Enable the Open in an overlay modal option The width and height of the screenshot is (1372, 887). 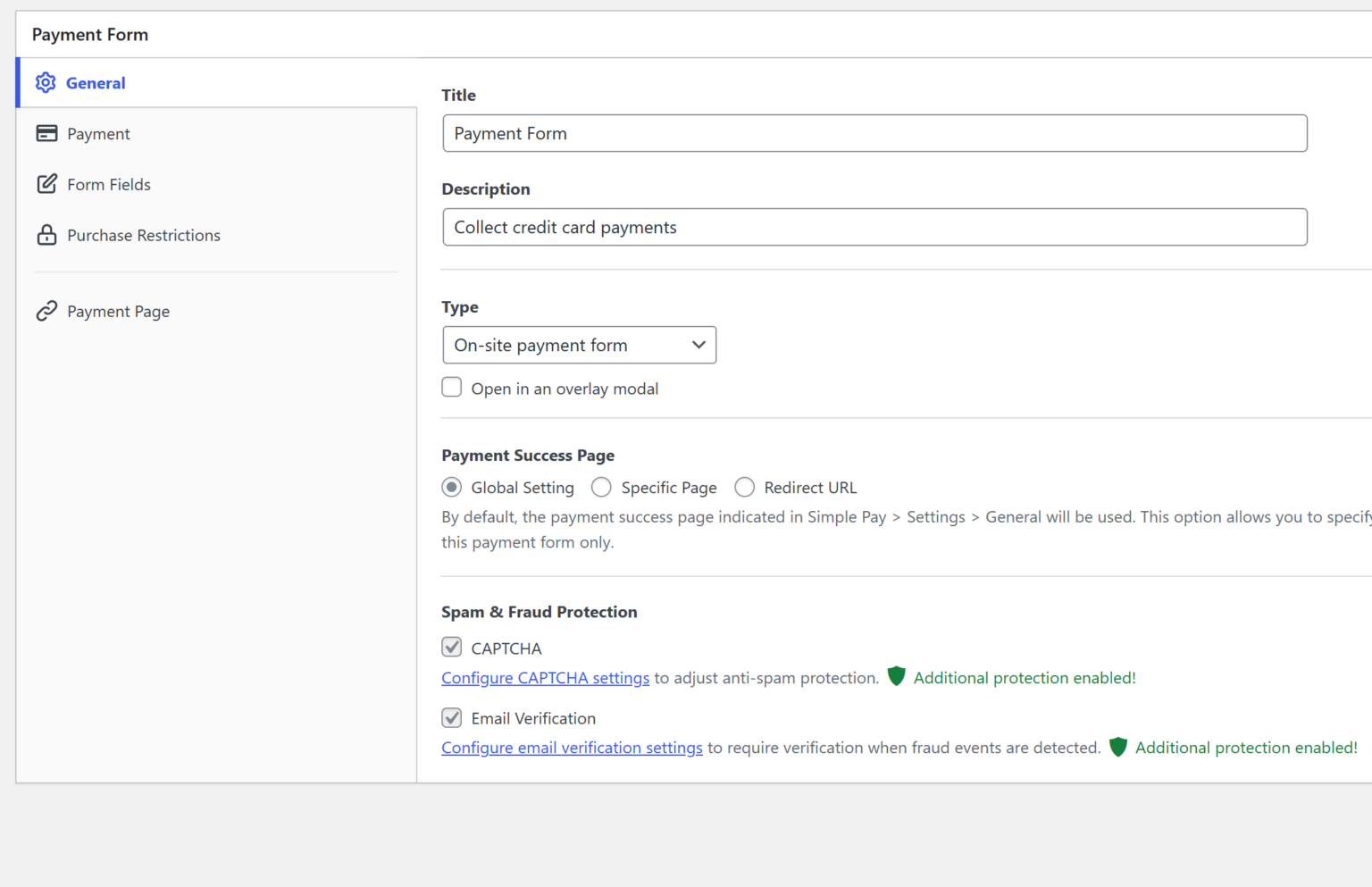(452, 387)
